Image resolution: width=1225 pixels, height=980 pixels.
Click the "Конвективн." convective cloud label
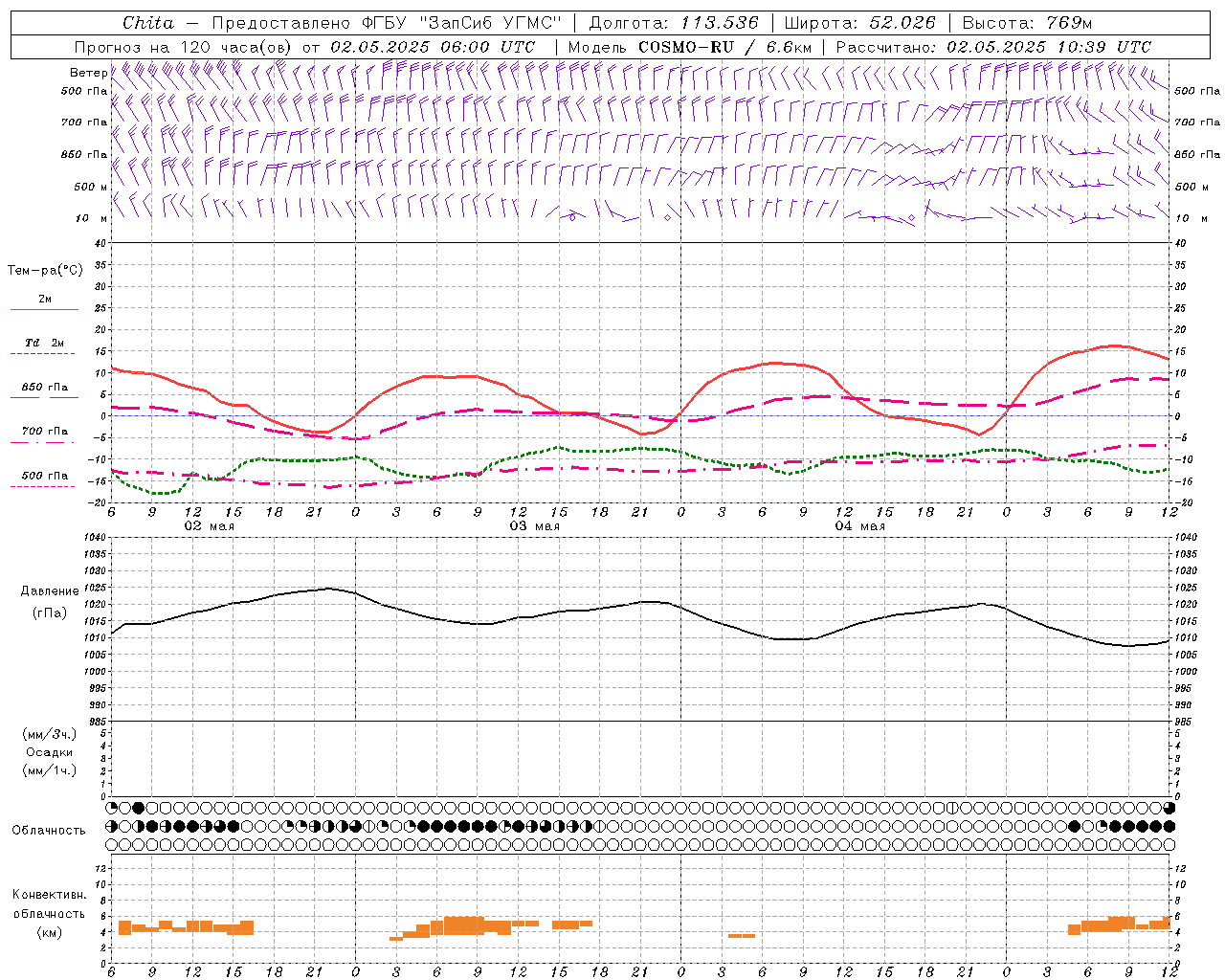click(49, 895)
